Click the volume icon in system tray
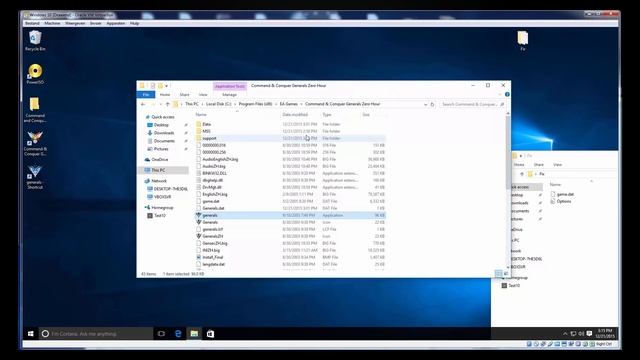The height and width of the screenshot is (360, 640). coord(581,333)
